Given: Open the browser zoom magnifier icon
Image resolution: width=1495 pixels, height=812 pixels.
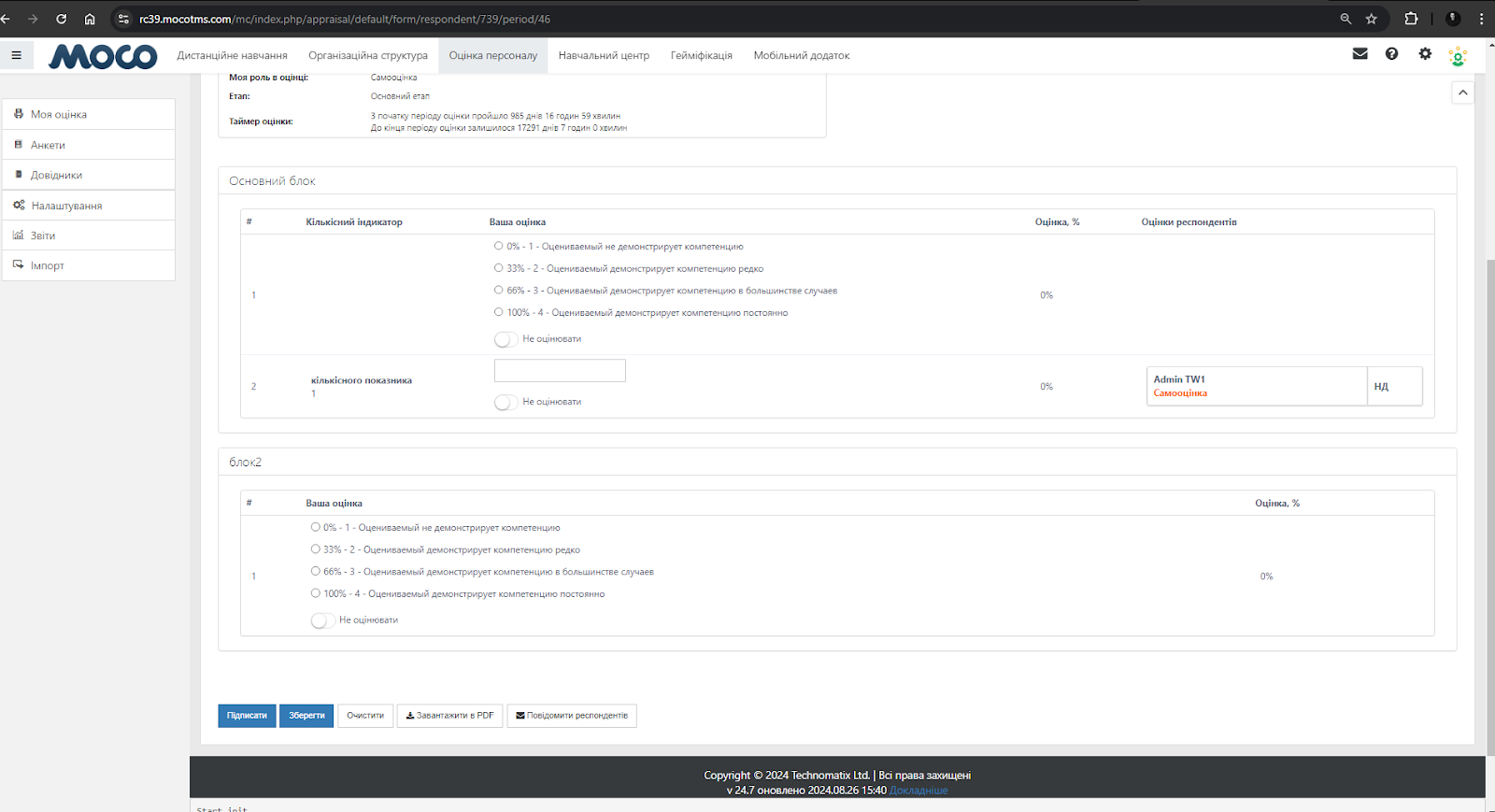Looking at the screenshot, I should (1345, 19).
